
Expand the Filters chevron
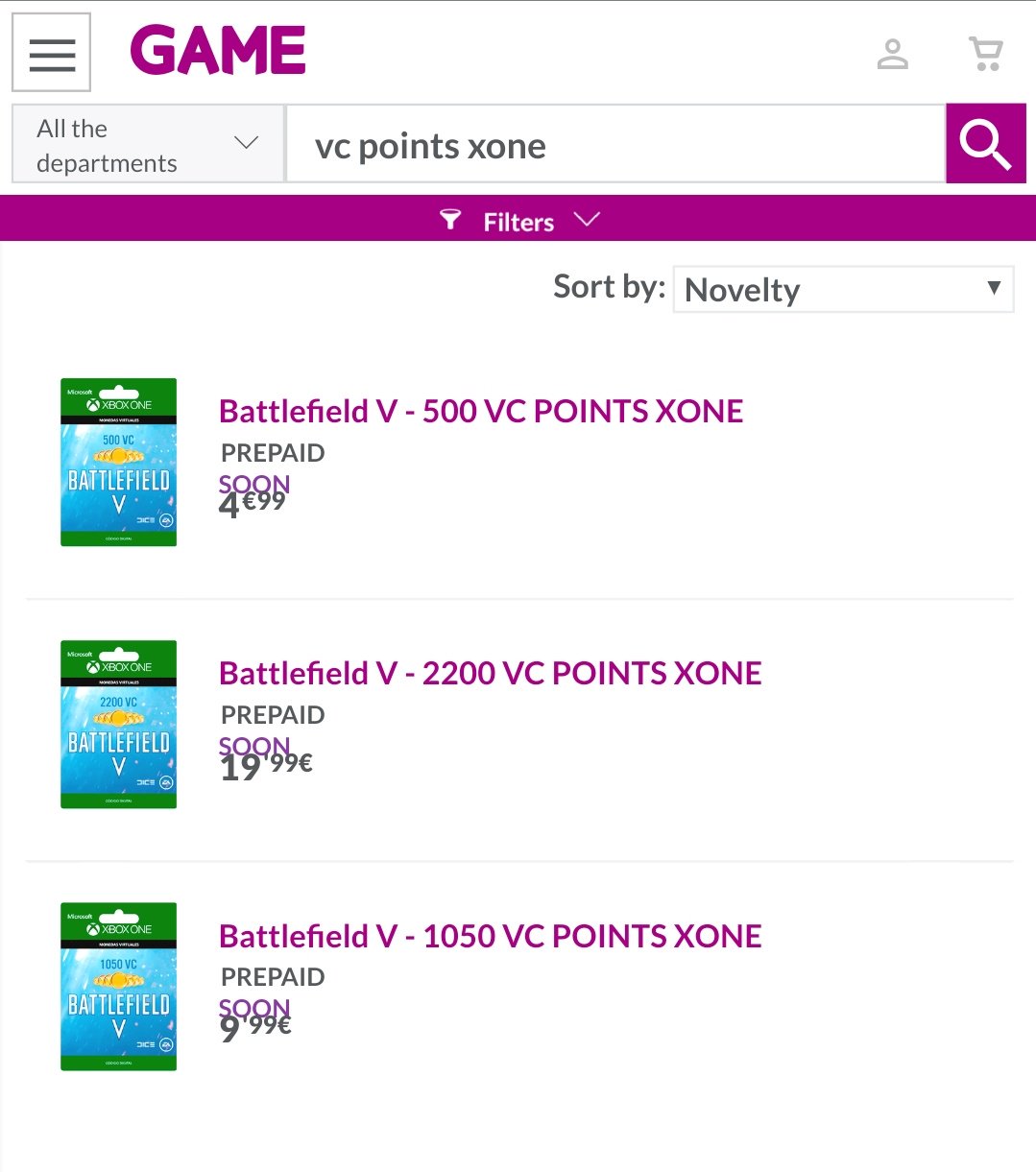pos(586,220)
